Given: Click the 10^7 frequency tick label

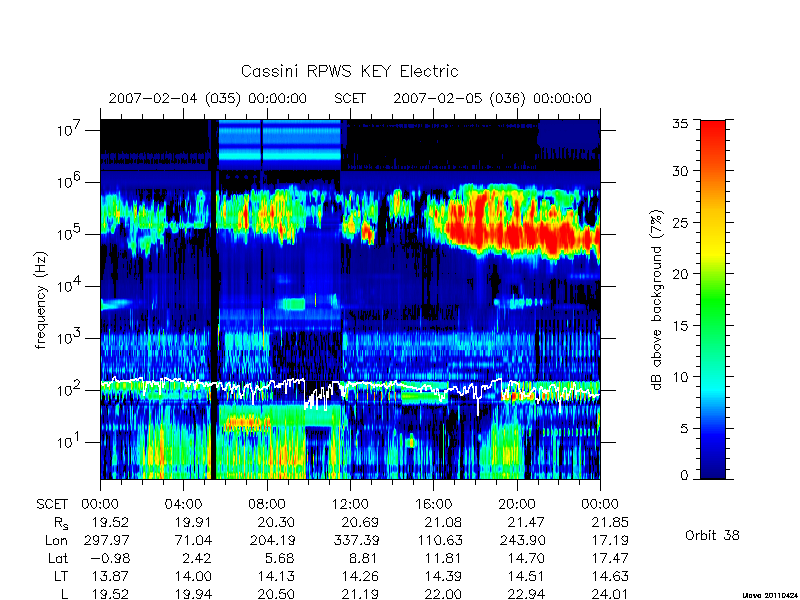Looking at the screenshot, I should [70, 130].
